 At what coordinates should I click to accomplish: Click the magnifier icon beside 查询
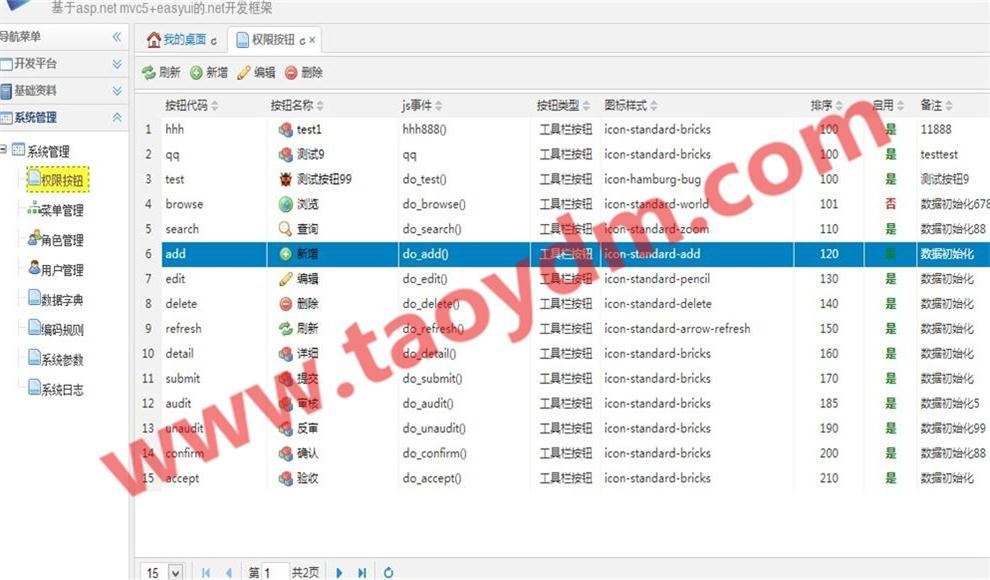click(x=285, y=229)
